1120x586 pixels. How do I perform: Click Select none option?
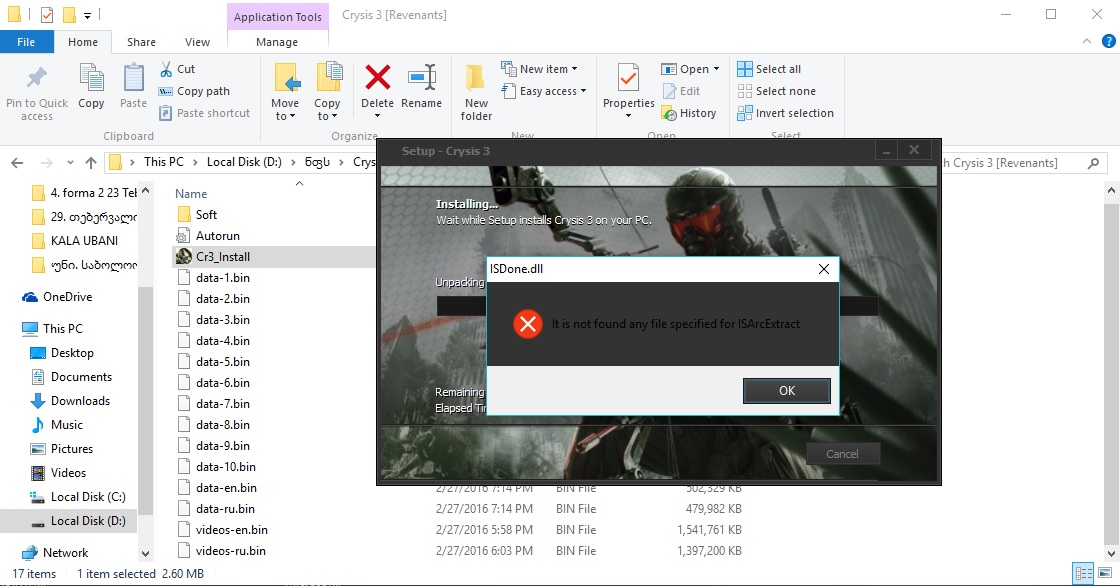pyautogui.click(x=776, y=91)
